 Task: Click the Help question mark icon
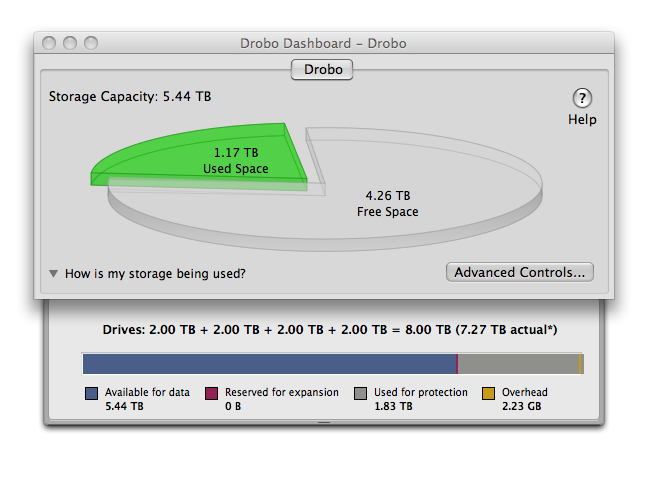[x=582, y=98]
